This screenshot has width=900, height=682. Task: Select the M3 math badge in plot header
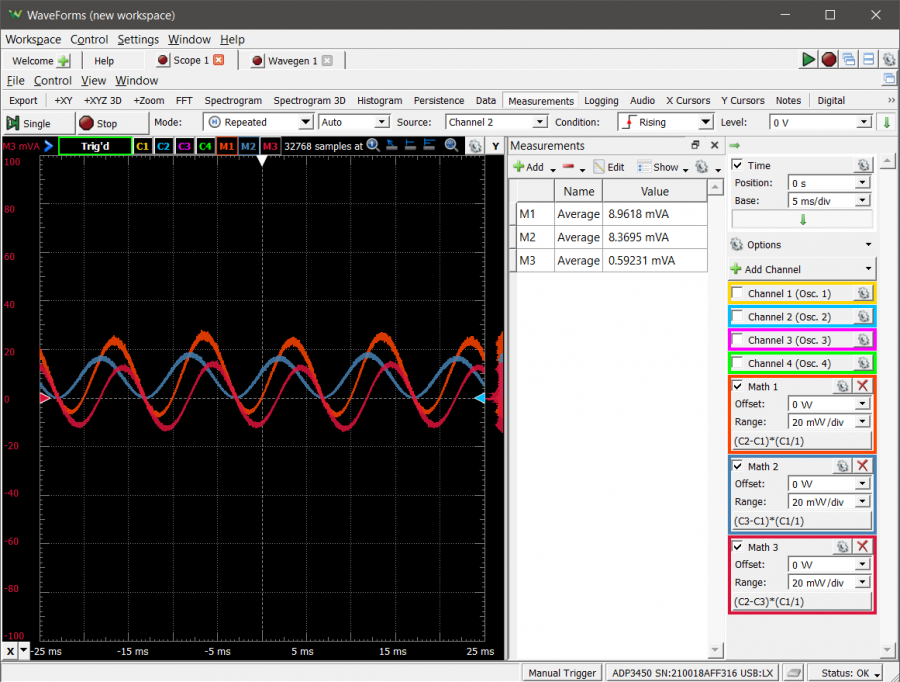(x=270, y=146)
